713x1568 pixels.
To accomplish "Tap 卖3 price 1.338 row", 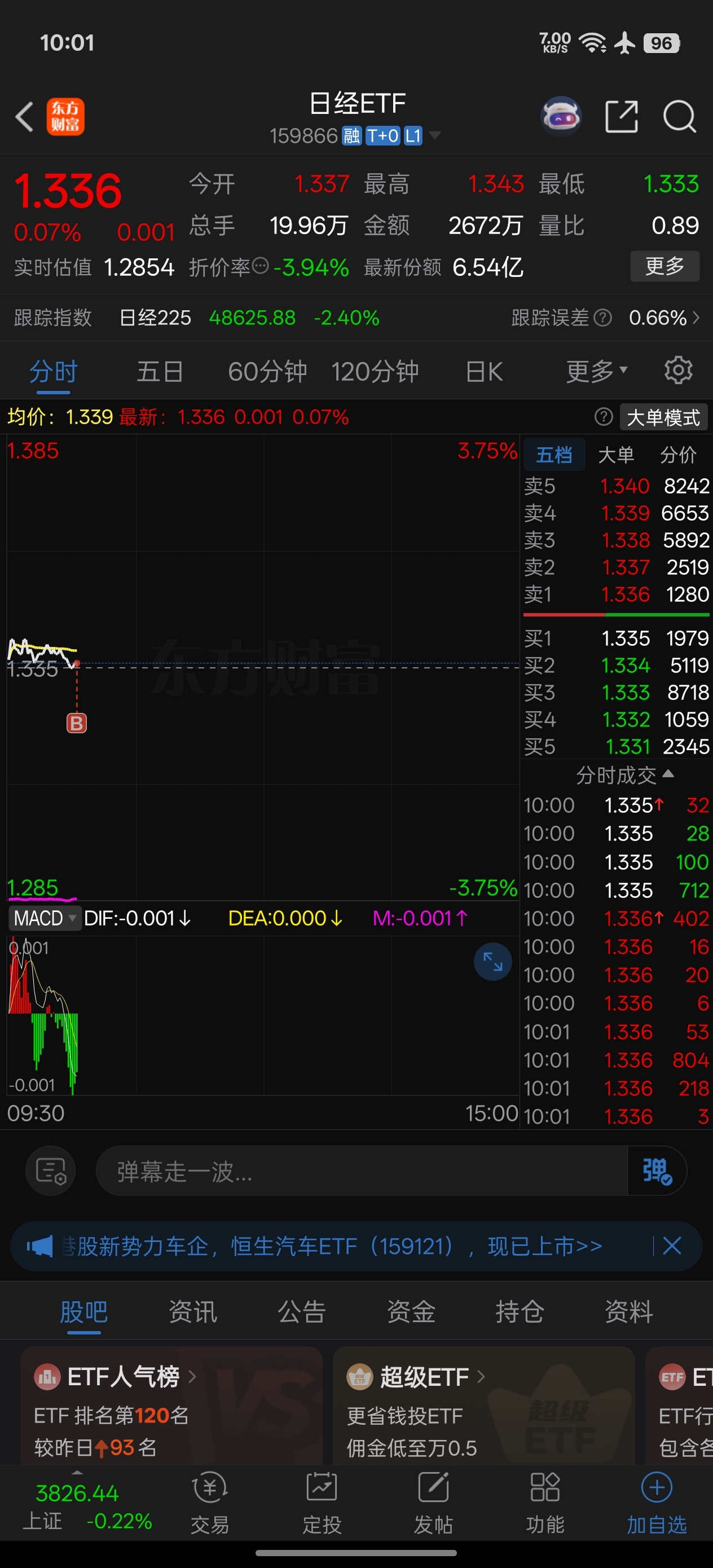I will tap(616, 540).
